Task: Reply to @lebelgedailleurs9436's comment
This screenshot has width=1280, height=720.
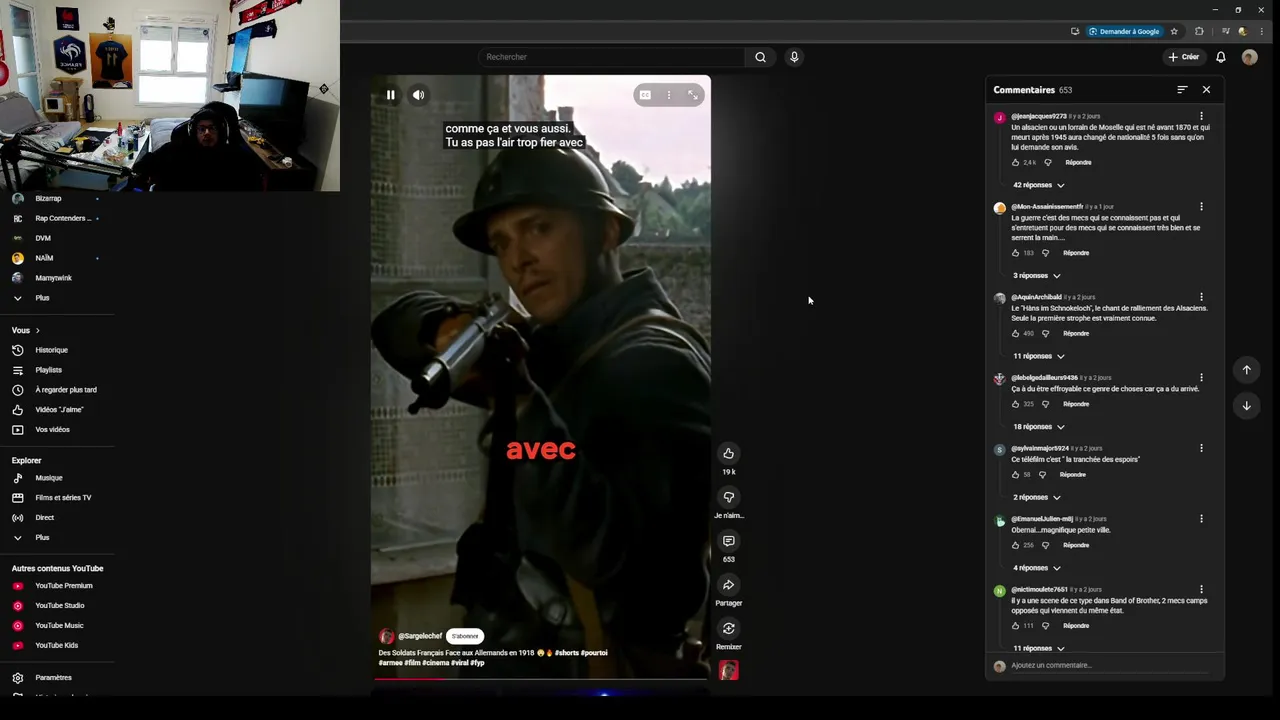Action: tap(1076, 404)
